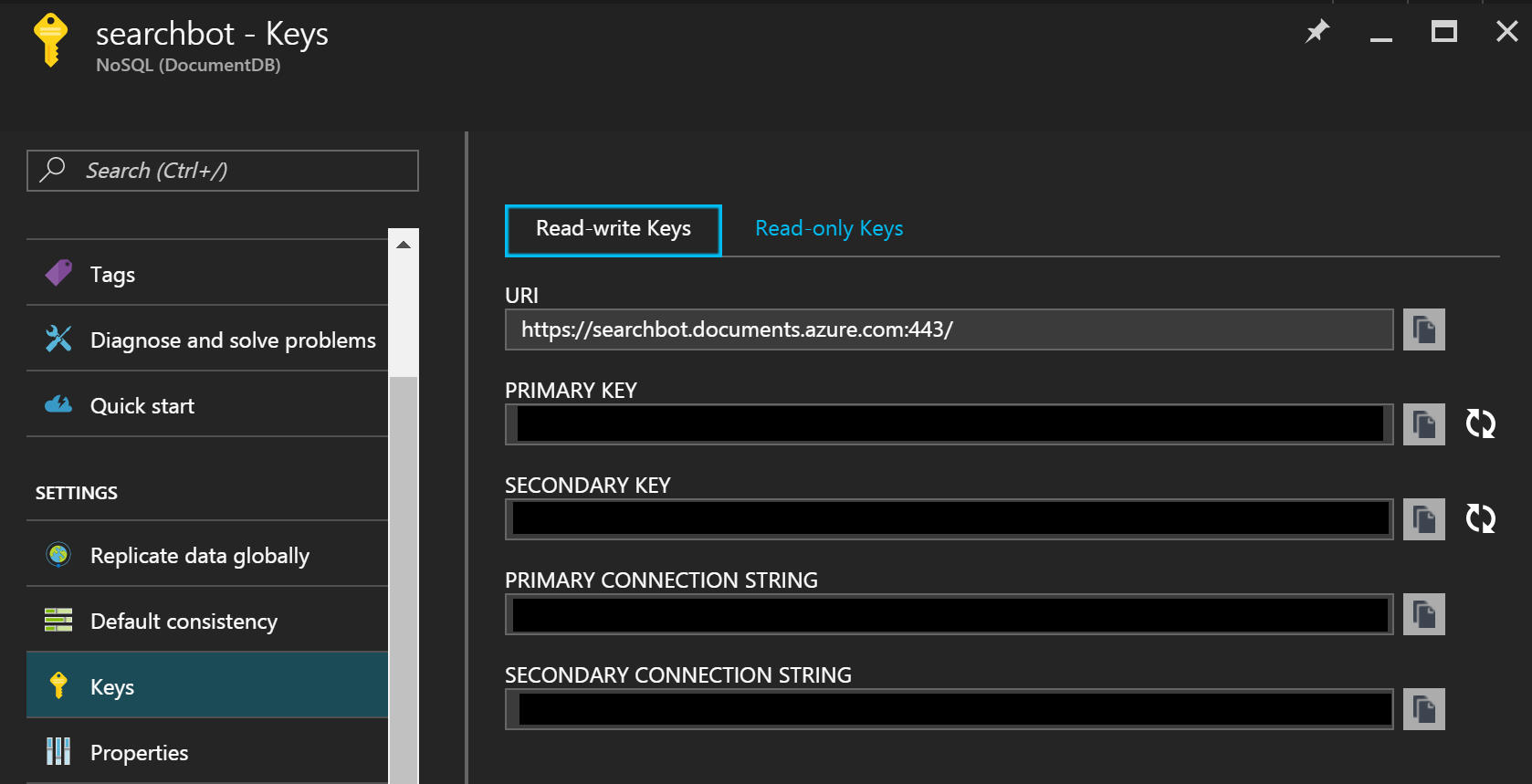Click the 'SECONDARY KEY' label
This screenshot has height=784, width=1532.
[588, 486]
